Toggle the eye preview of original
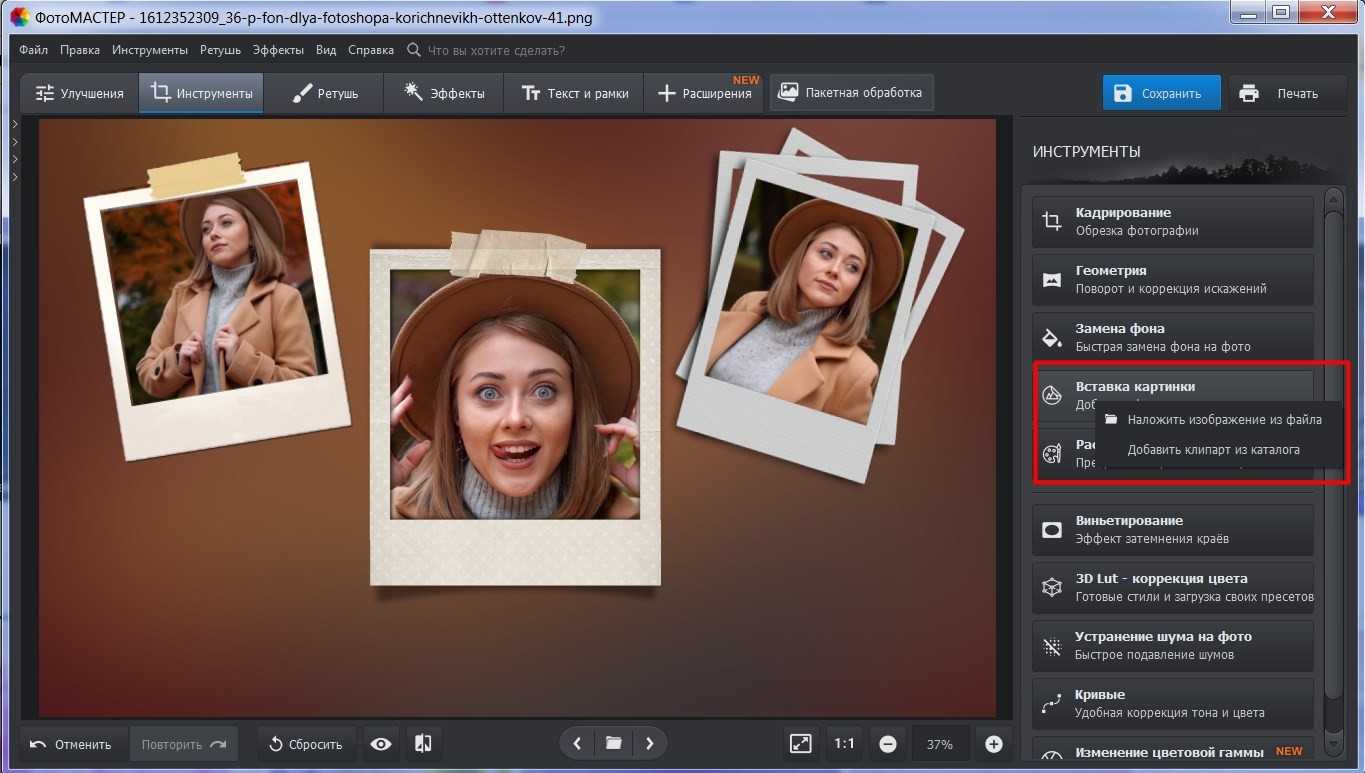Viewport: 1365px width, 773px height. click(381, 744)
